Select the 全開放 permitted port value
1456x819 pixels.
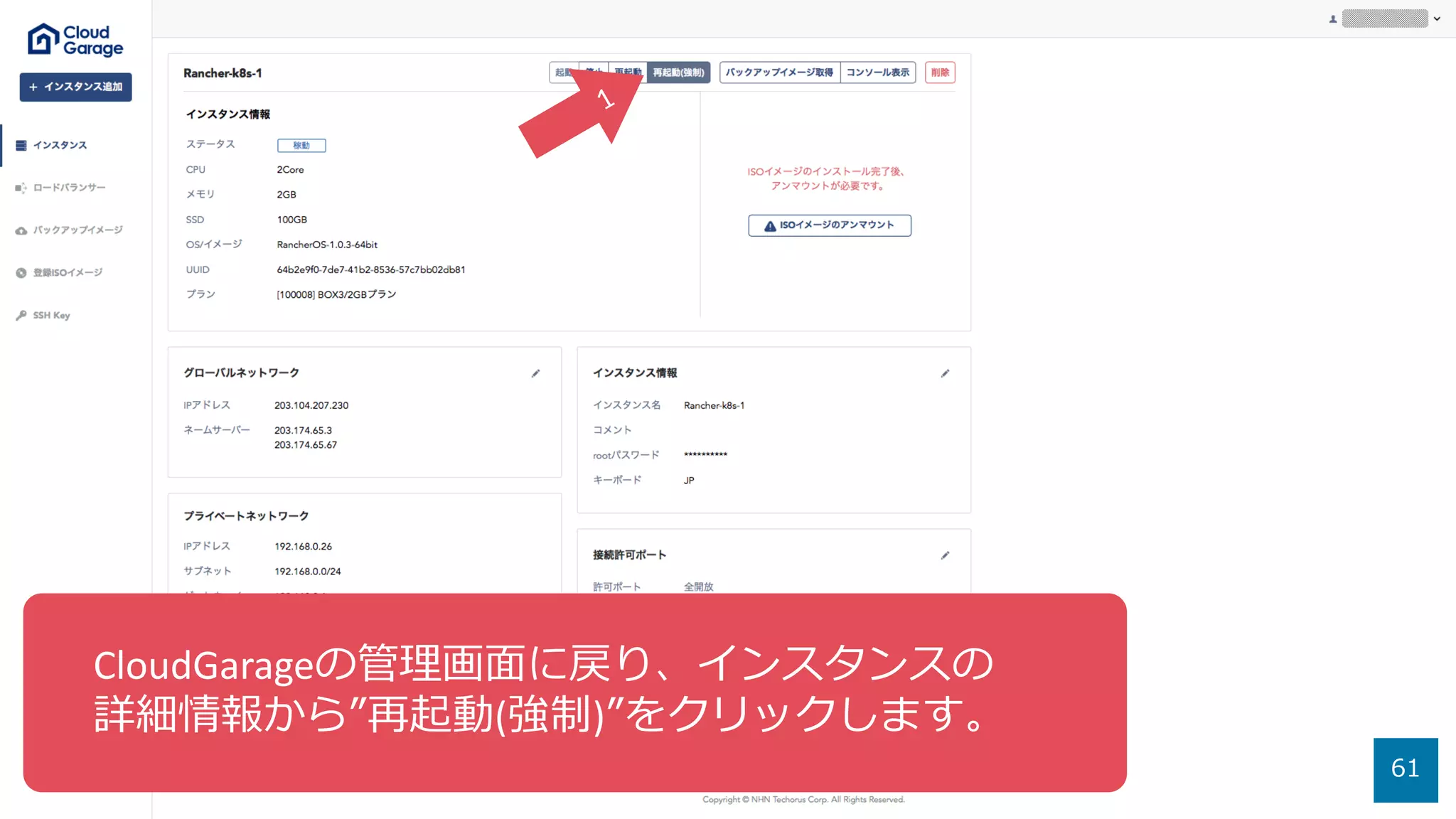pyautogui.click(x=699, y=587)
